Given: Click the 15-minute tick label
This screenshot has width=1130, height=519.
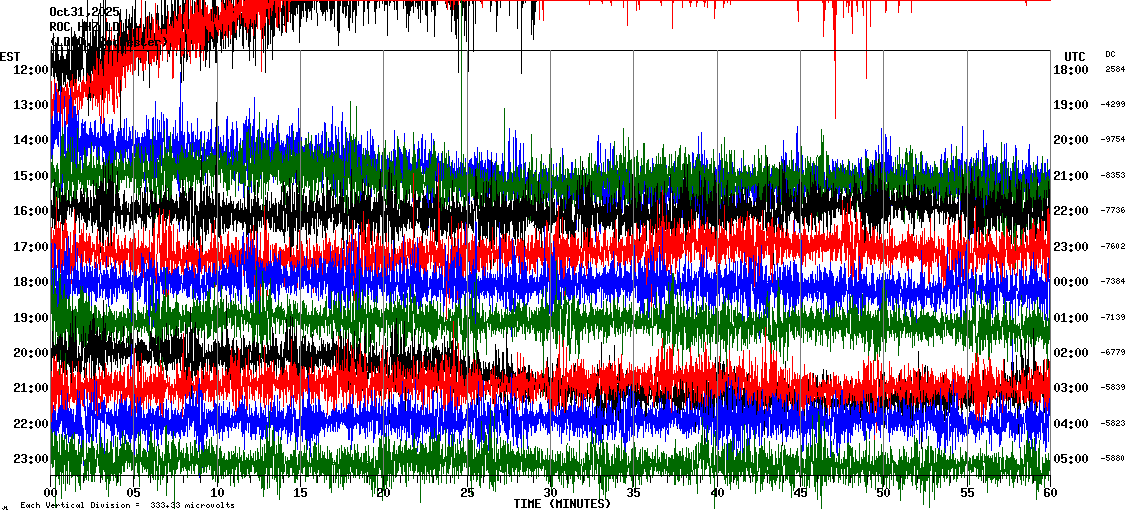Looking at the screenshot, I should [x=301, y=492].
